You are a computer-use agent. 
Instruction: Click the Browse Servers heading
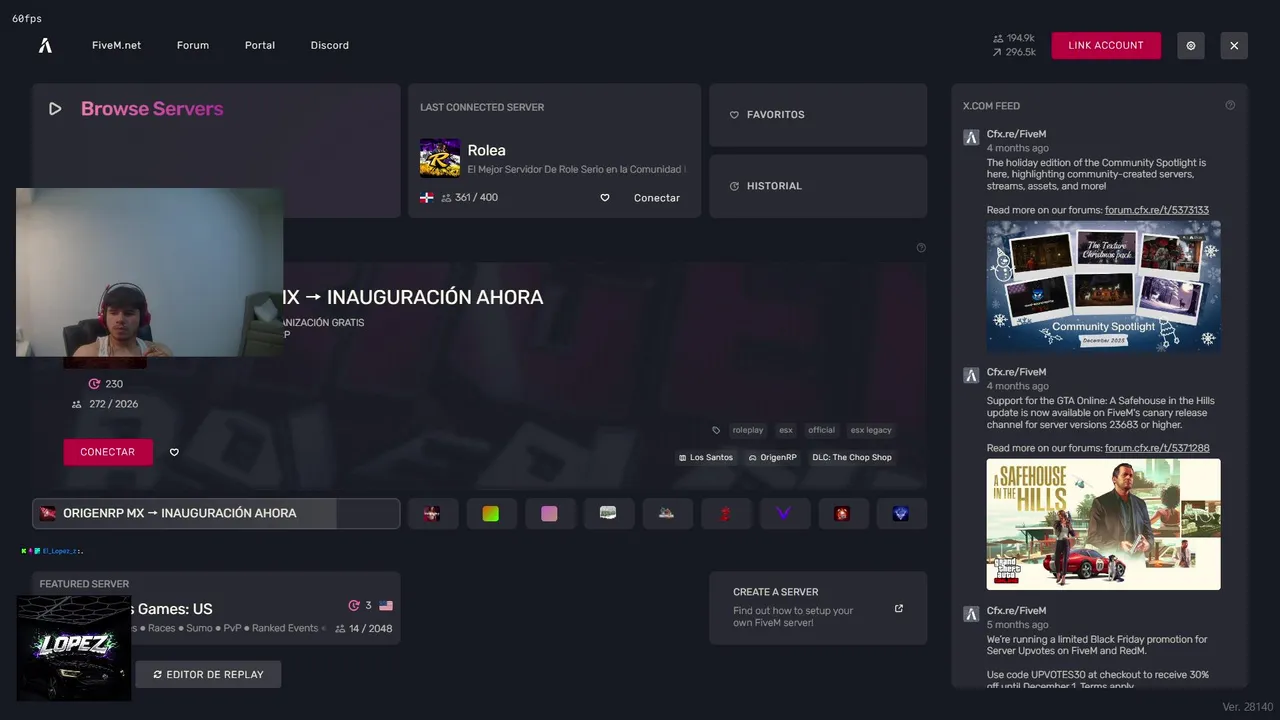coord(152,109)
